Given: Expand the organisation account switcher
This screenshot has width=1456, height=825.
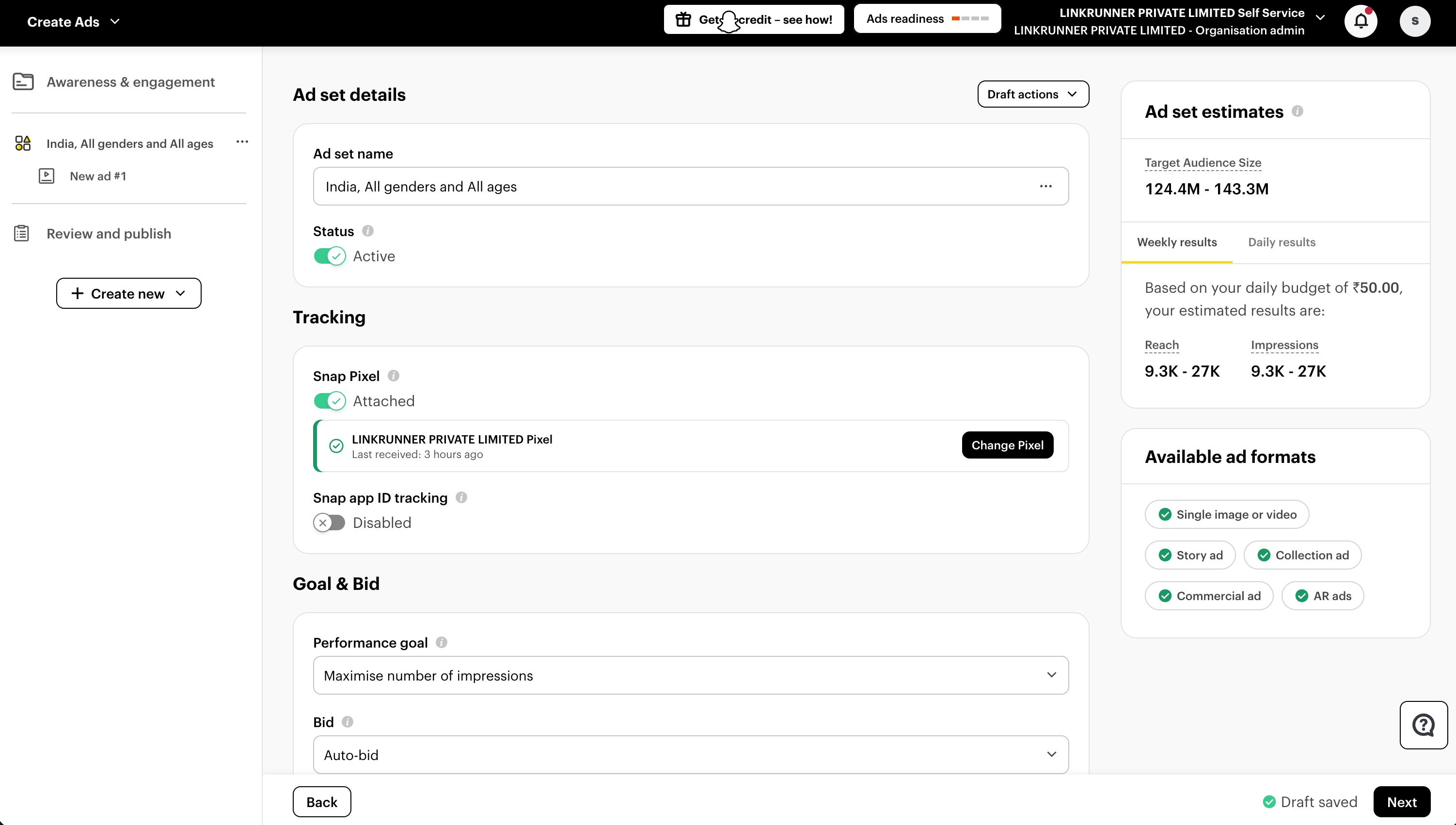Looking at the screenshot, I should [1320, 17].
